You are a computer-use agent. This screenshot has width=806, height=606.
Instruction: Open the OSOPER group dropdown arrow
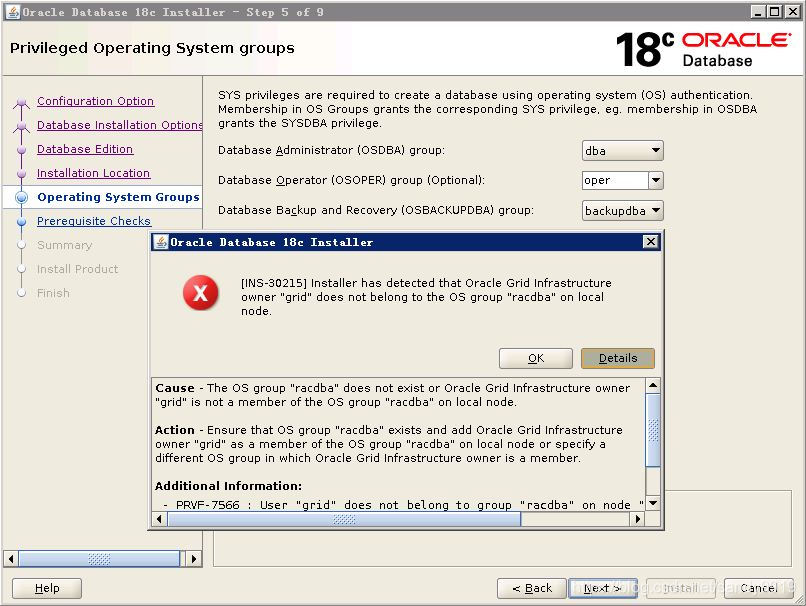point(656,180)
